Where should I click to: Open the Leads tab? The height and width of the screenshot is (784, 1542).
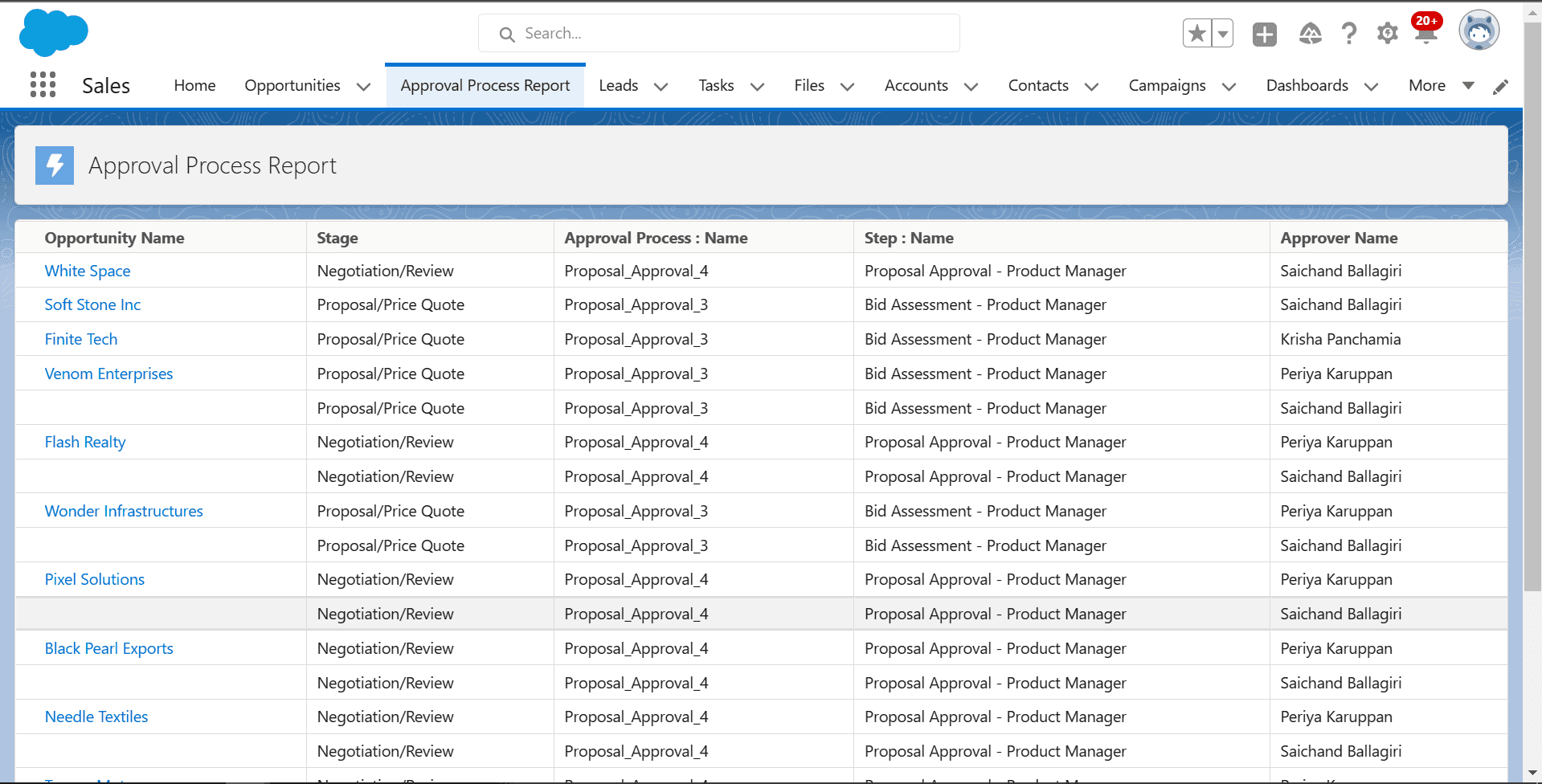pyautogui.click(x=619, y=85)
